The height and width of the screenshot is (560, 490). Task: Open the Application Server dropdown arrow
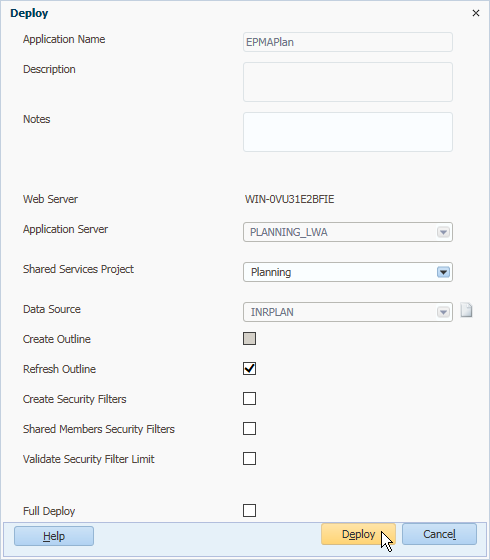click(443, 232)
